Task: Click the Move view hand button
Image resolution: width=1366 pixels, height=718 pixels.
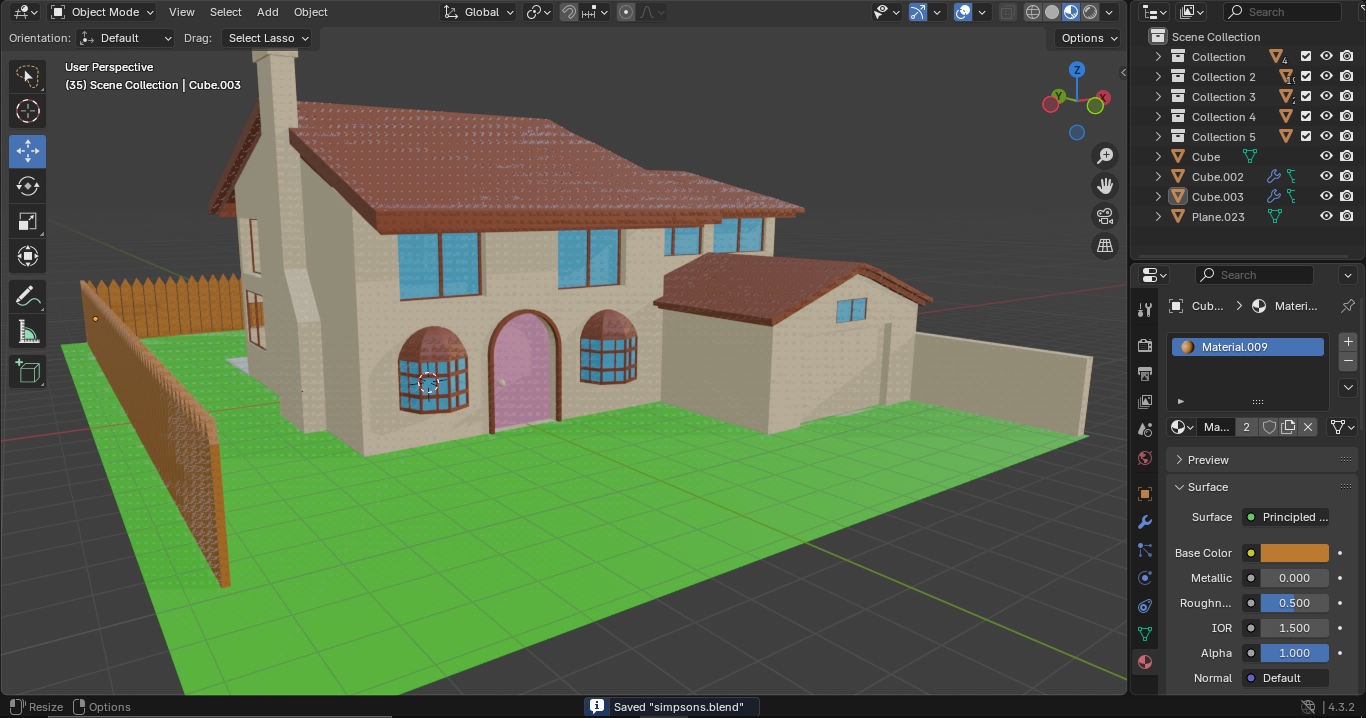Action: pyautogui.click(x=1105, y=186)
